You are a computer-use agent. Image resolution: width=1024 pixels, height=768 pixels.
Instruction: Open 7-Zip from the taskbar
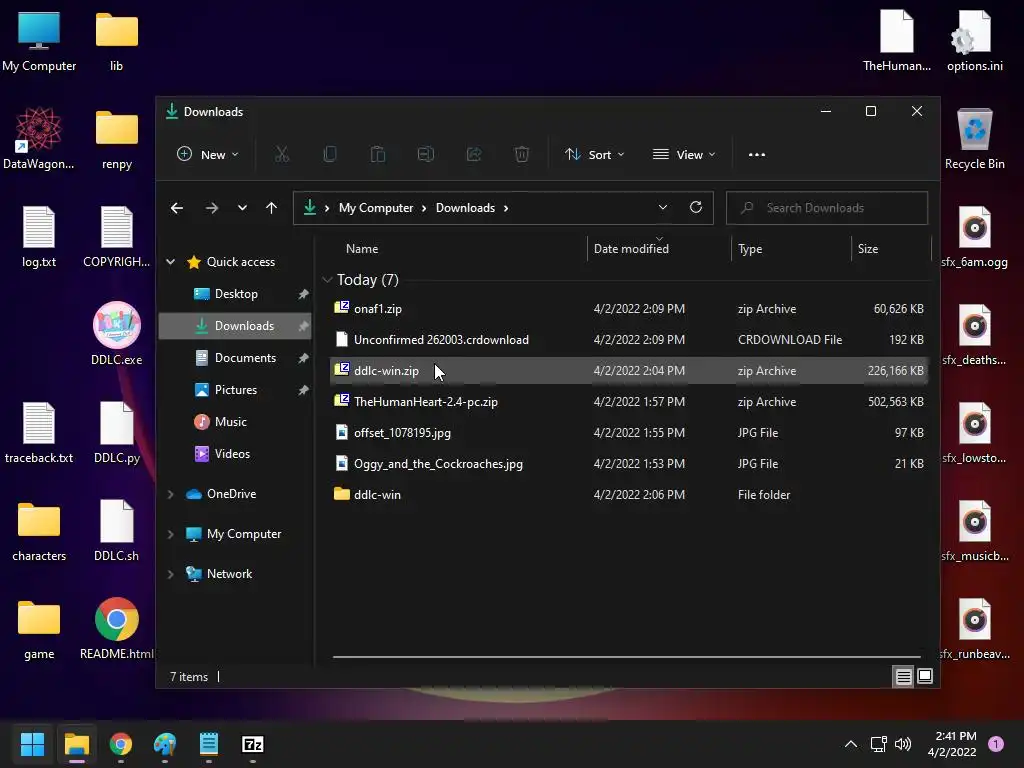253,744
